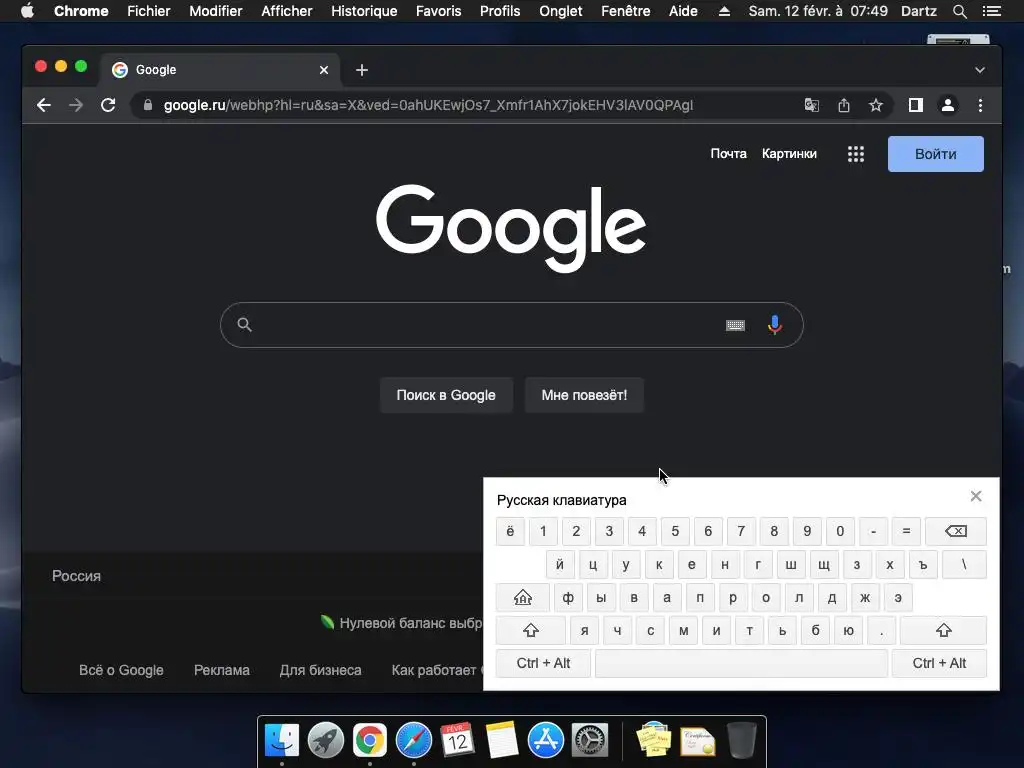
Task: Open a new Chrome tab
Action: pos(362,70)
